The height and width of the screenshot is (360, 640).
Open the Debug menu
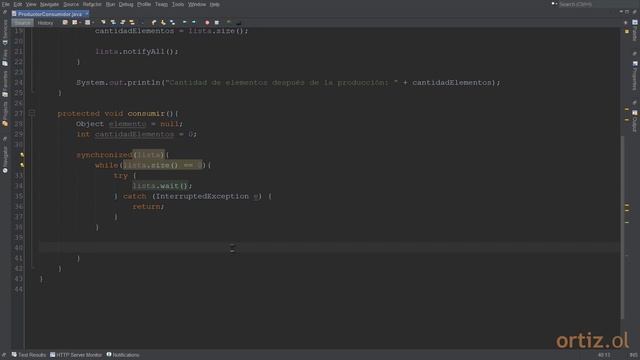pos(126,4)
